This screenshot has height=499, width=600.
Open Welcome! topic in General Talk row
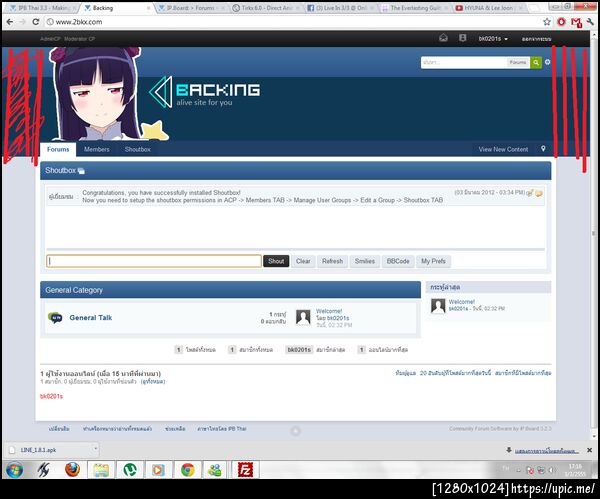tap(329, 311)
